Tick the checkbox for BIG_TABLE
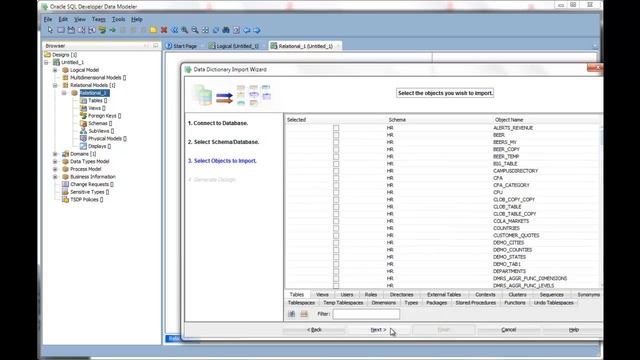The height and width of the screenshot is (360, 640). 336,164
